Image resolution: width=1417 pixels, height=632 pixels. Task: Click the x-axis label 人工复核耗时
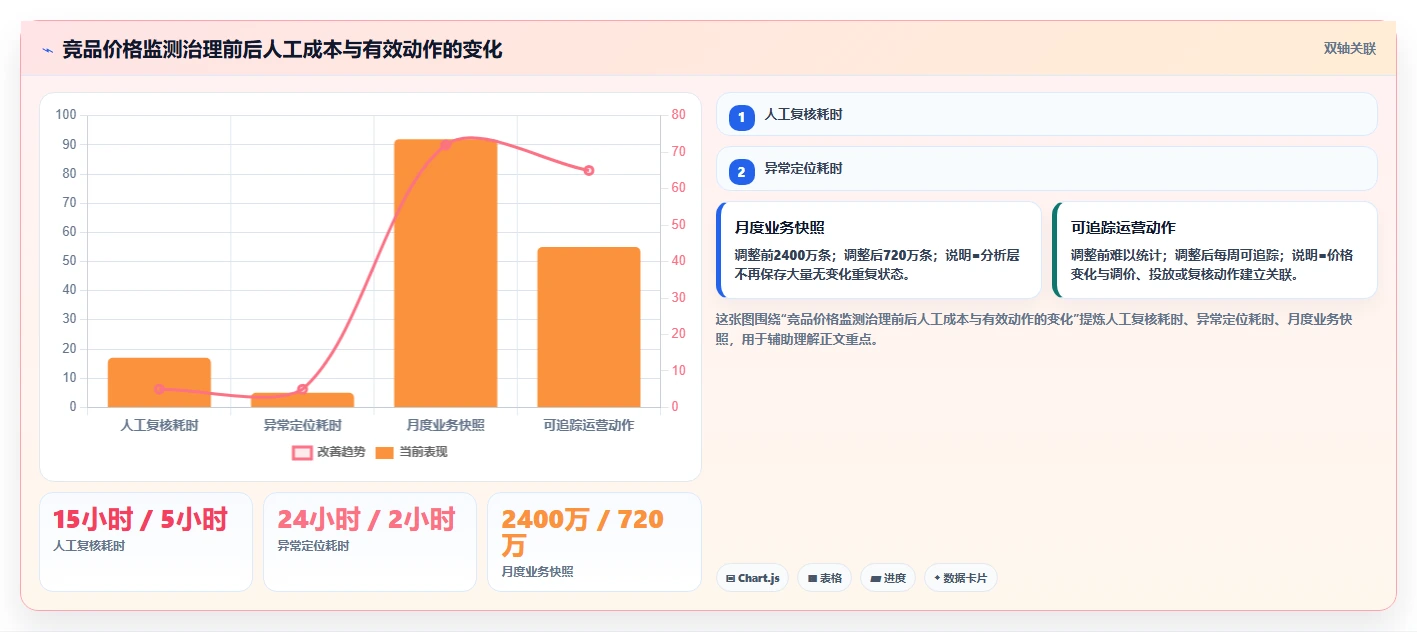(x=159, y=425)
